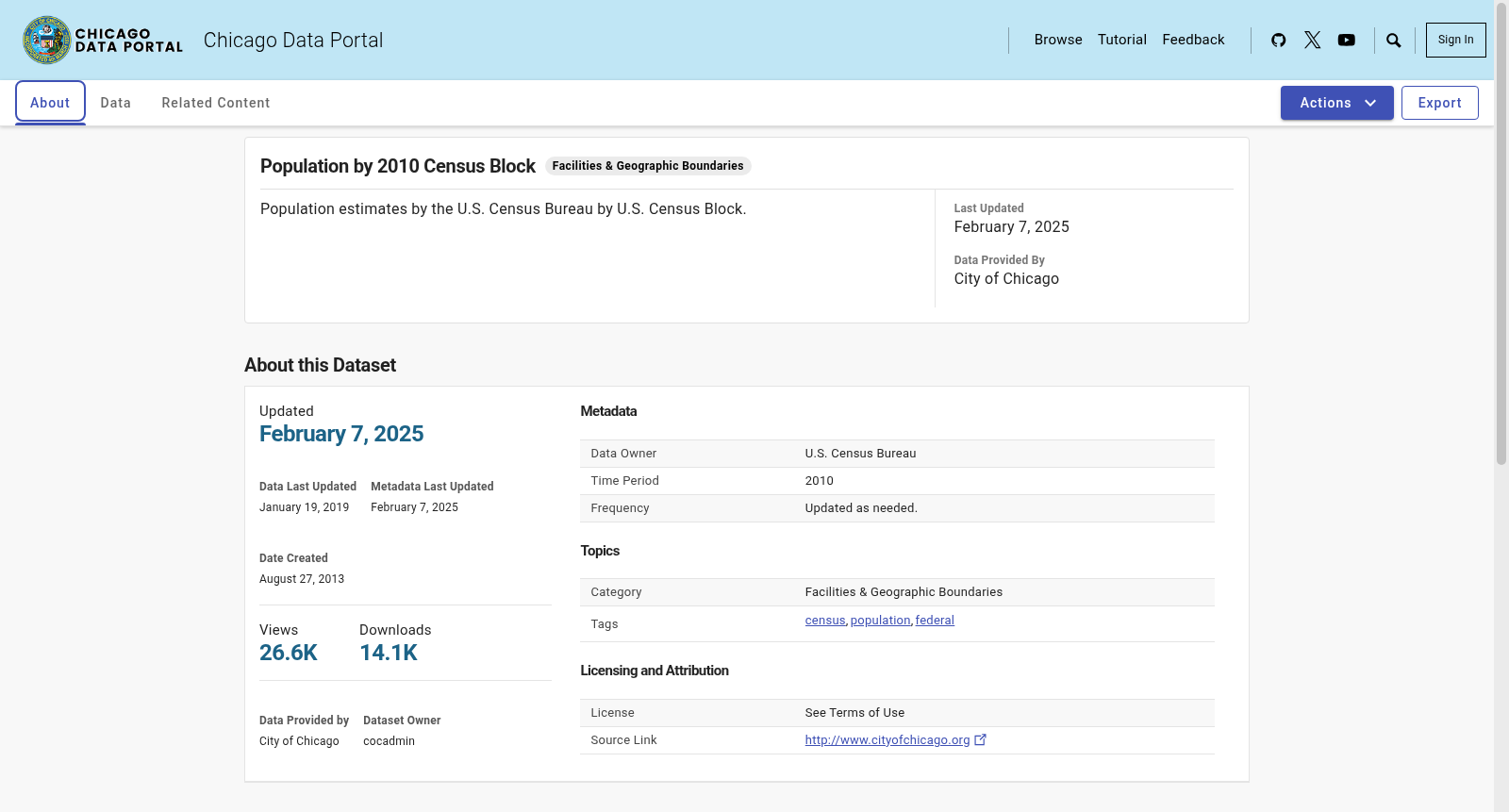Click the dataset description text
This screenshot has height=812, width=1509.
click(504, 209)
